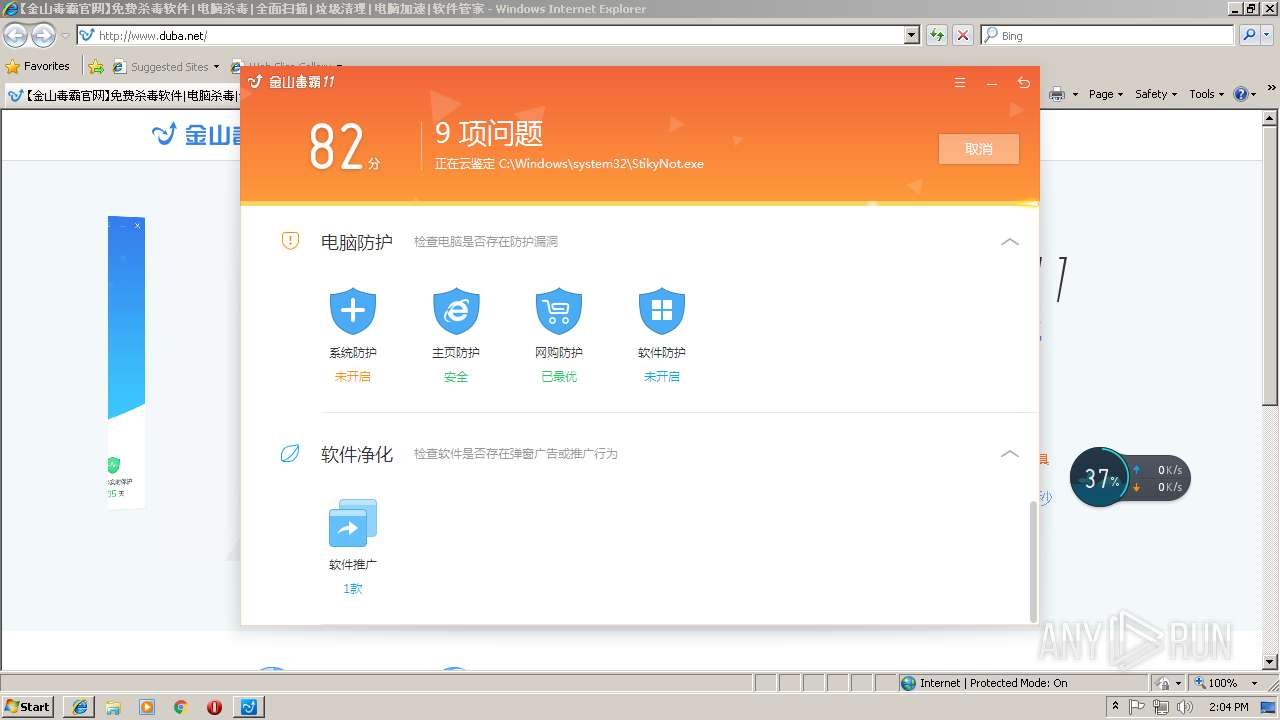Click the IE Print icon
Image resolution: width=1280 pixels, height=720 pixels.
1057,94
